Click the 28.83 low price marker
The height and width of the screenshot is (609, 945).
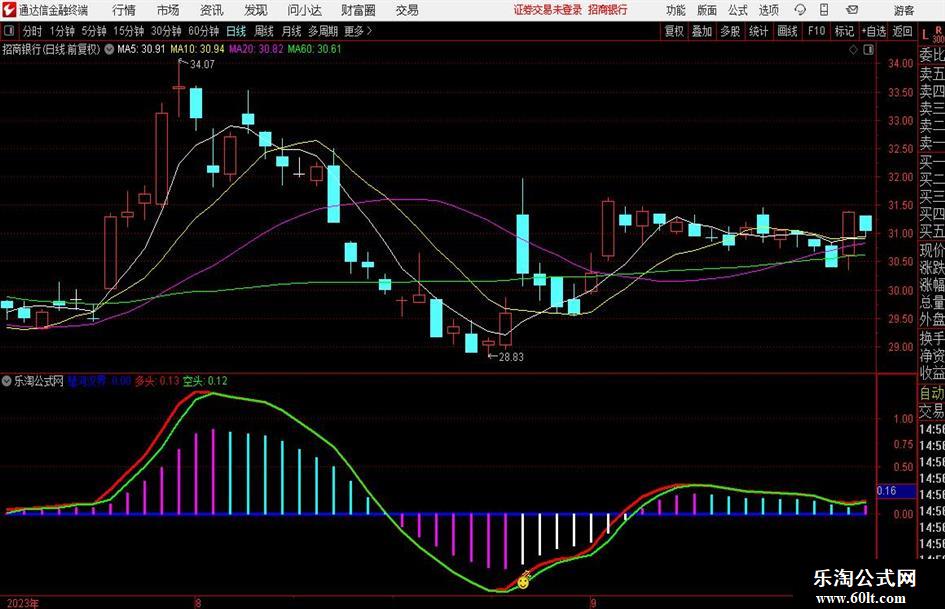pos(512,357)
